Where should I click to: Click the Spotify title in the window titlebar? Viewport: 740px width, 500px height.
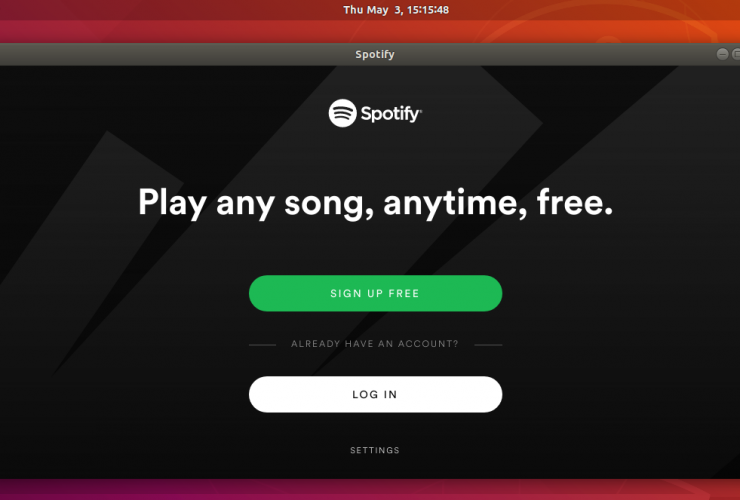(x=375, y=54)
